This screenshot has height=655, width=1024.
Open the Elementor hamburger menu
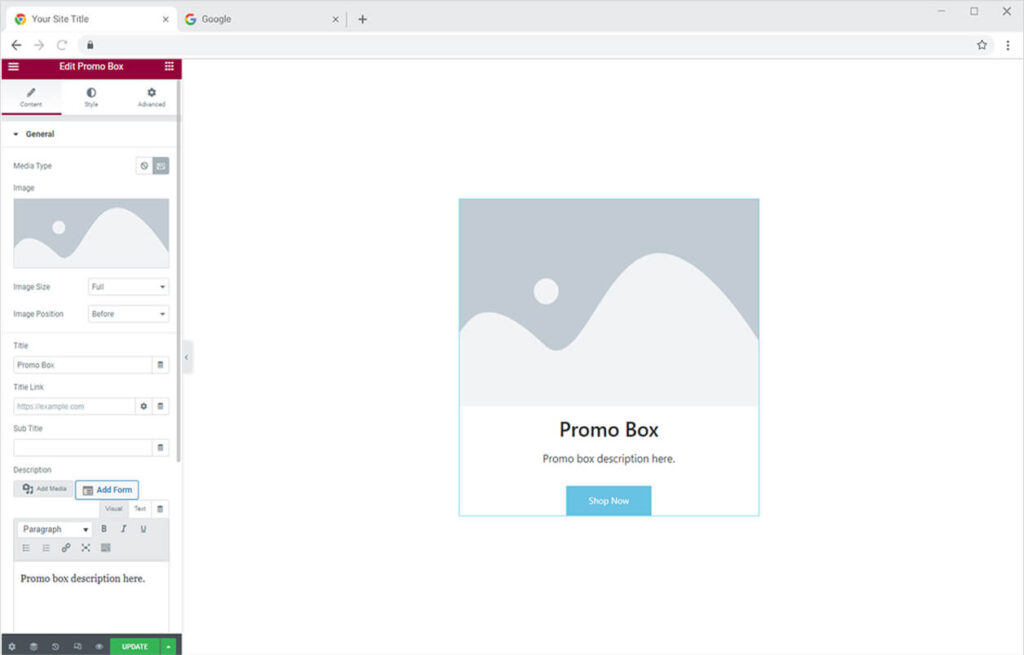(13, 67)
